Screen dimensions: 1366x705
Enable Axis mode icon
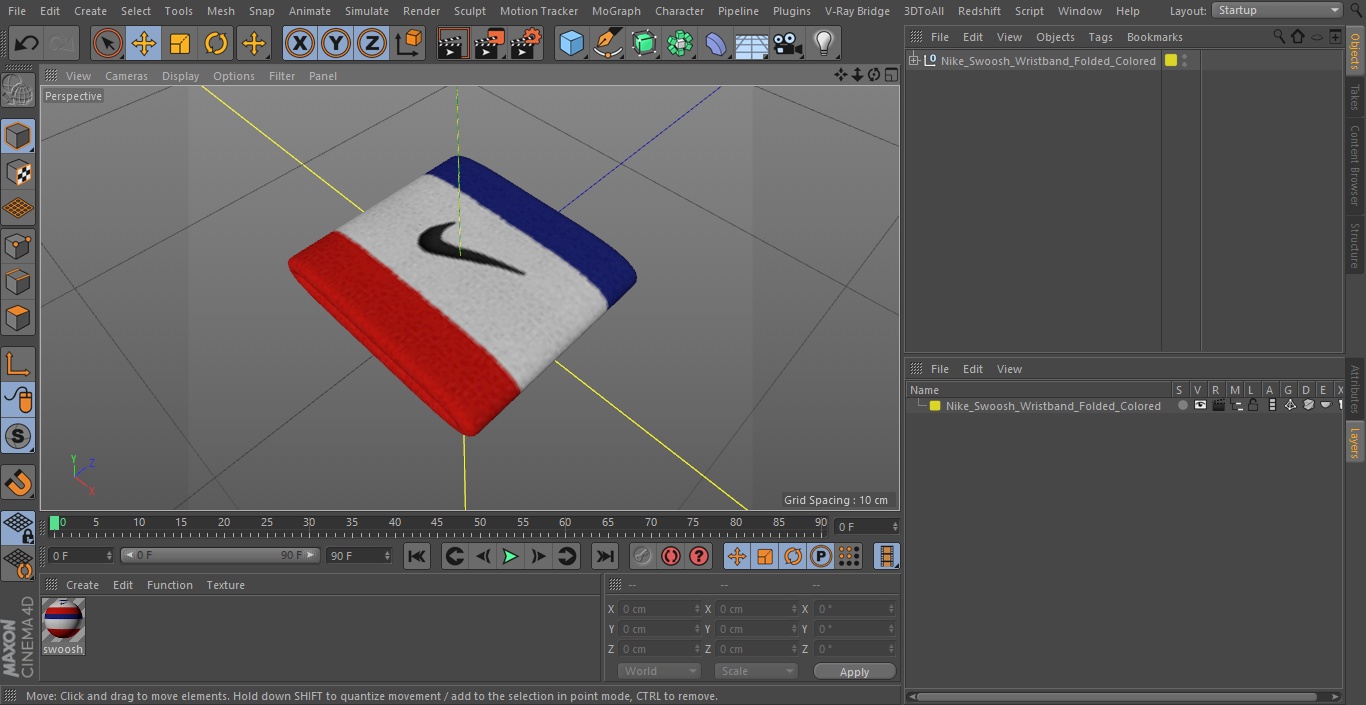pos(19,364)
